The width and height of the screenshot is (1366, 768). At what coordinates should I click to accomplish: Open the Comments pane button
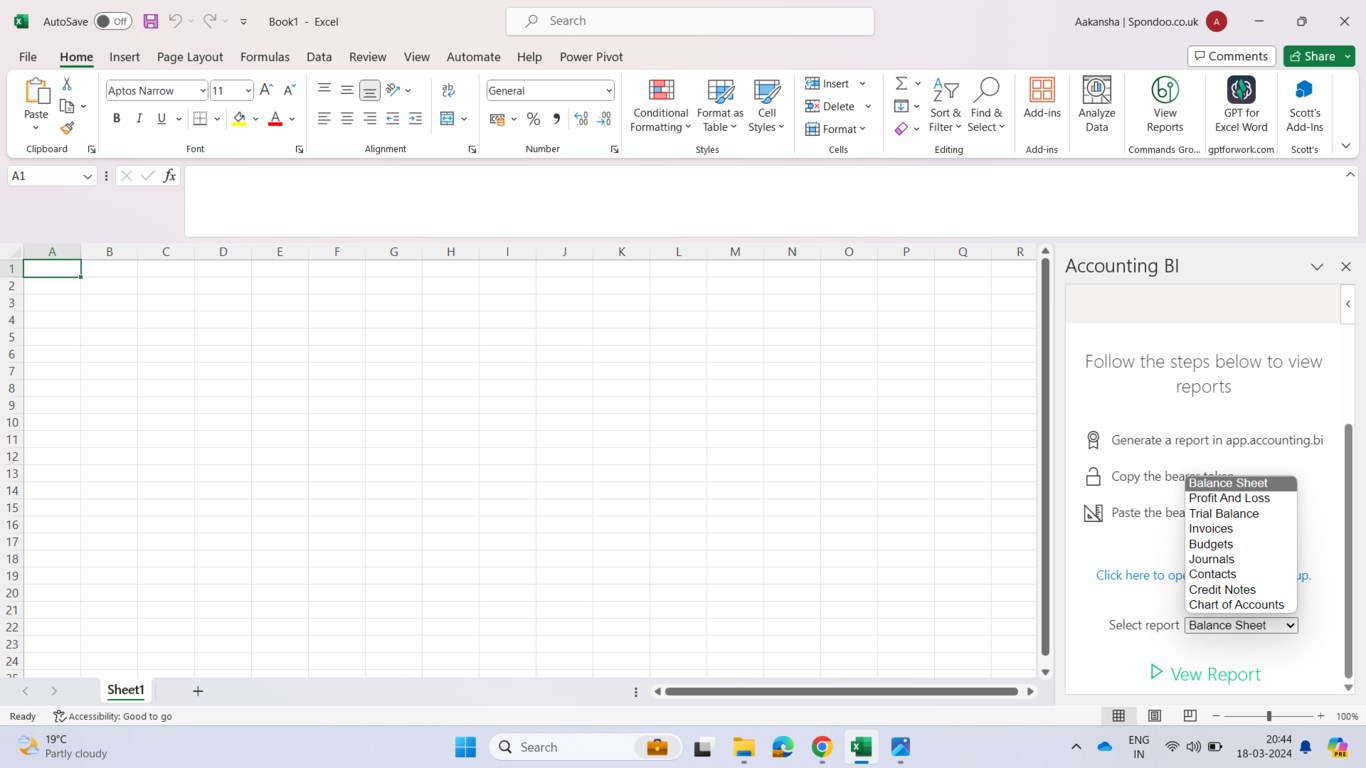1231,56
